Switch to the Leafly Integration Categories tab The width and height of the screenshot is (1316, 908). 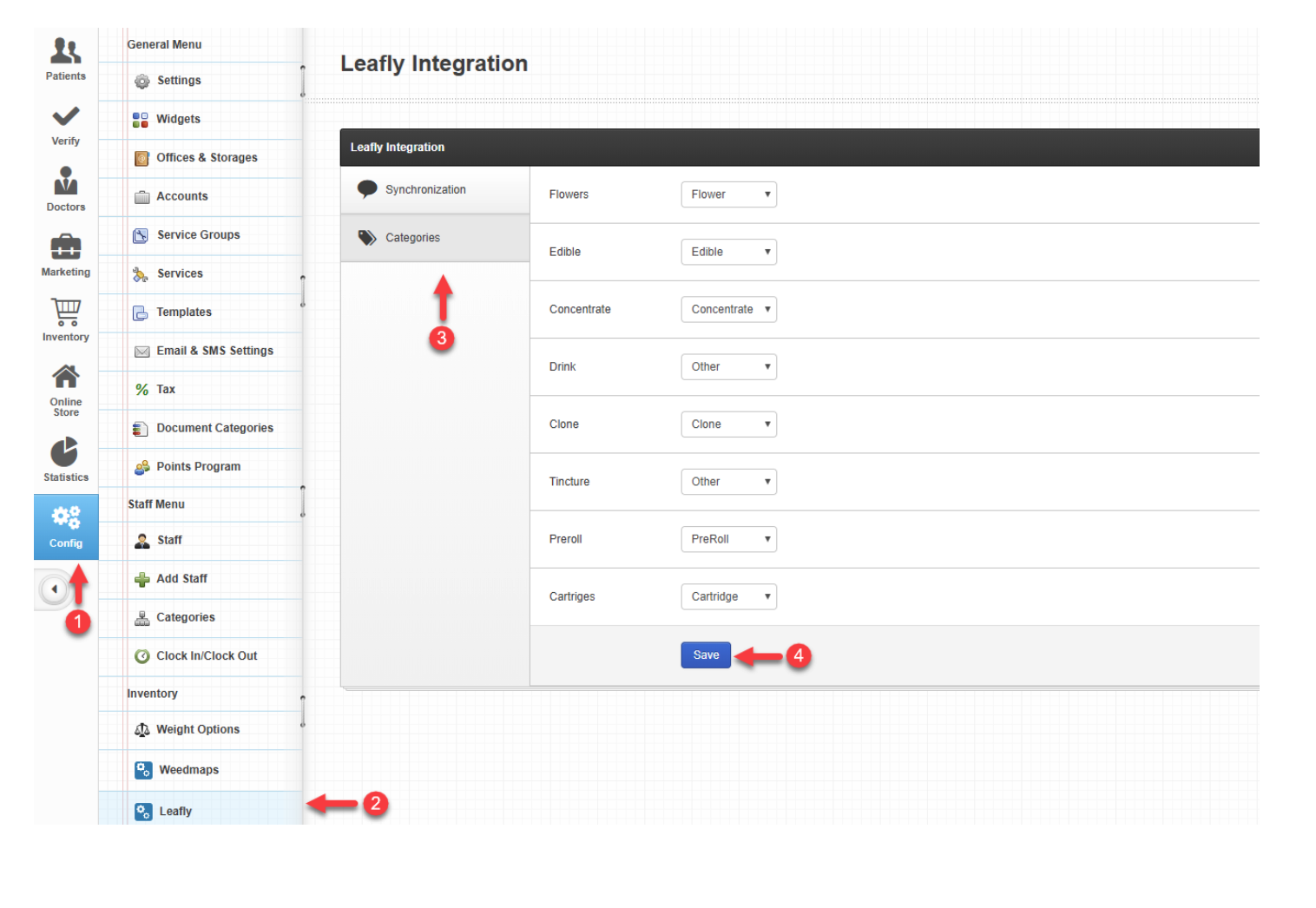435,238
